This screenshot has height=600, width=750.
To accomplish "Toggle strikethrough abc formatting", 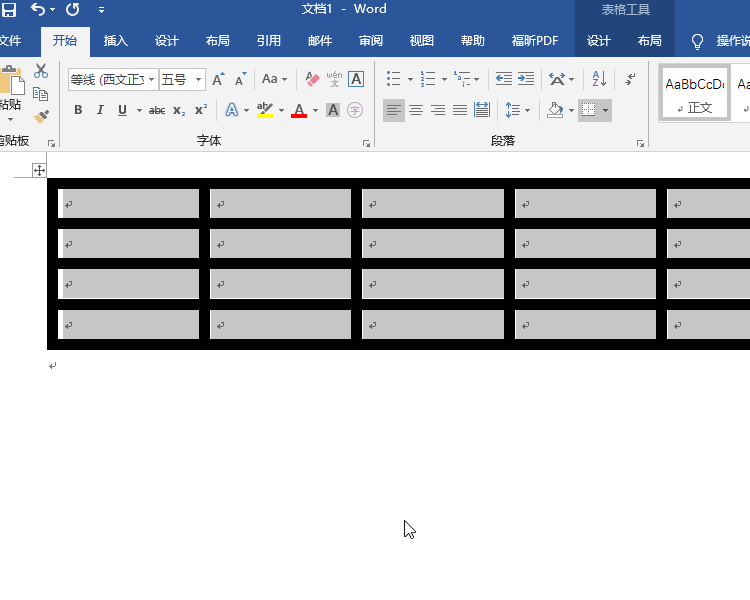I will coord(156,111).
